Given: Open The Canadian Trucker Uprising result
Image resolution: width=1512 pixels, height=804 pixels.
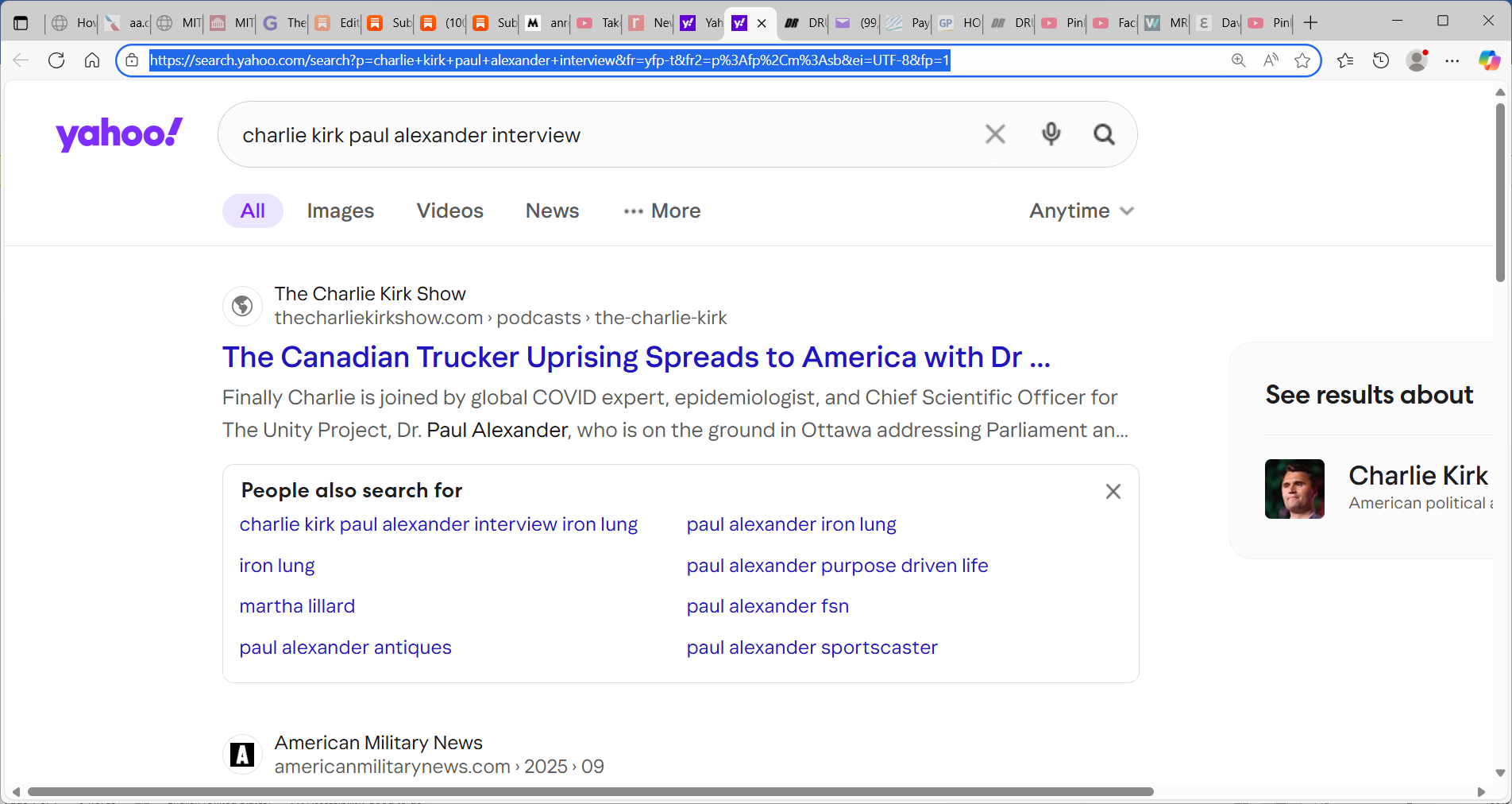Looking at the screenshot, I should pos(636,358).
